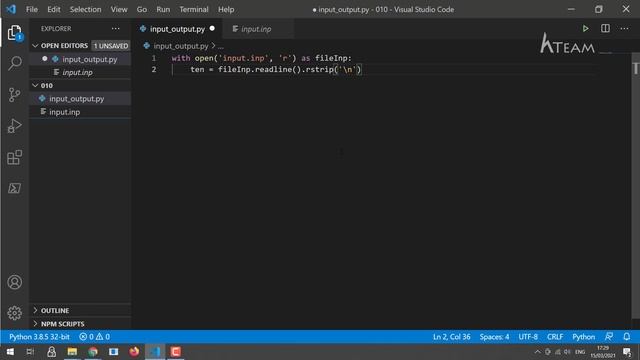The height and width of the screenshot is (360, 640).
Task: Open the Search view in activity bar
Action: 15,63
